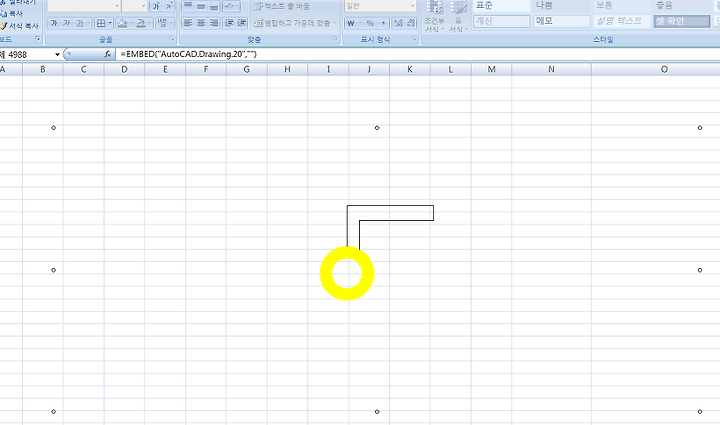
Task: Open the alignment group dialog launcher
Action: click(335, 39)
